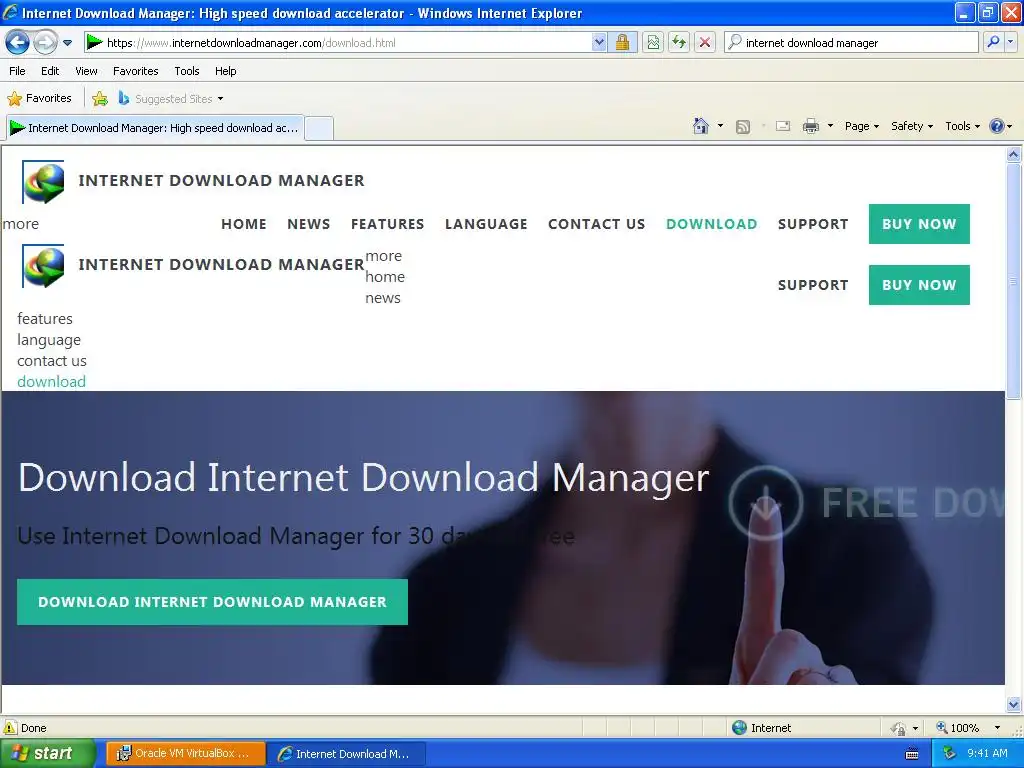Click the lowercase 'features' link
The width and height of the screenshot is (1024, 768).
click(x=44, y=319)
